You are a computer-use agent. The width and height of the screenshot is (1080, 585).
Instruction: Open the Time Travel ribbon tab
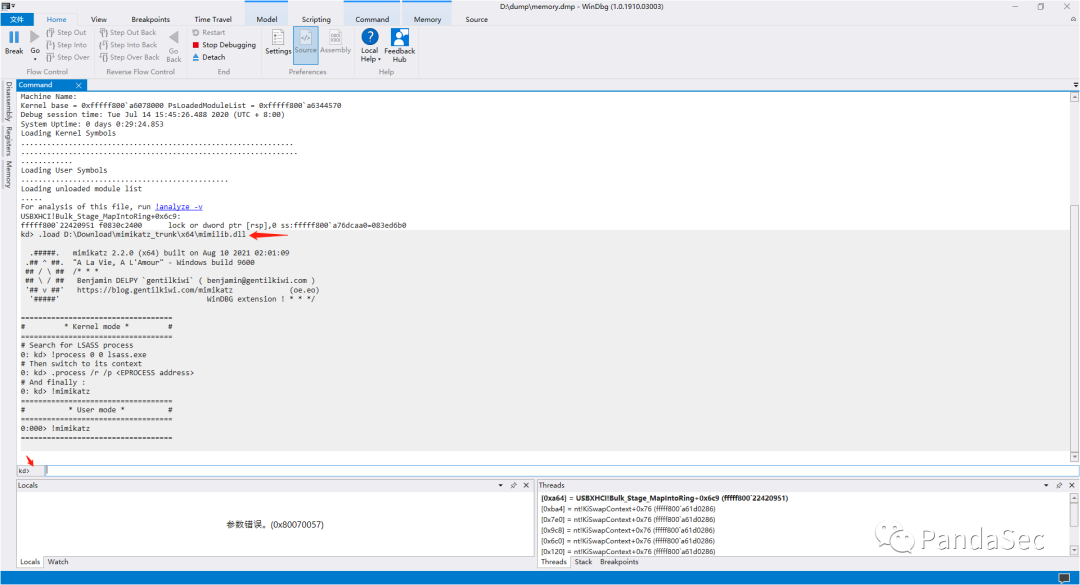[213, 19]
